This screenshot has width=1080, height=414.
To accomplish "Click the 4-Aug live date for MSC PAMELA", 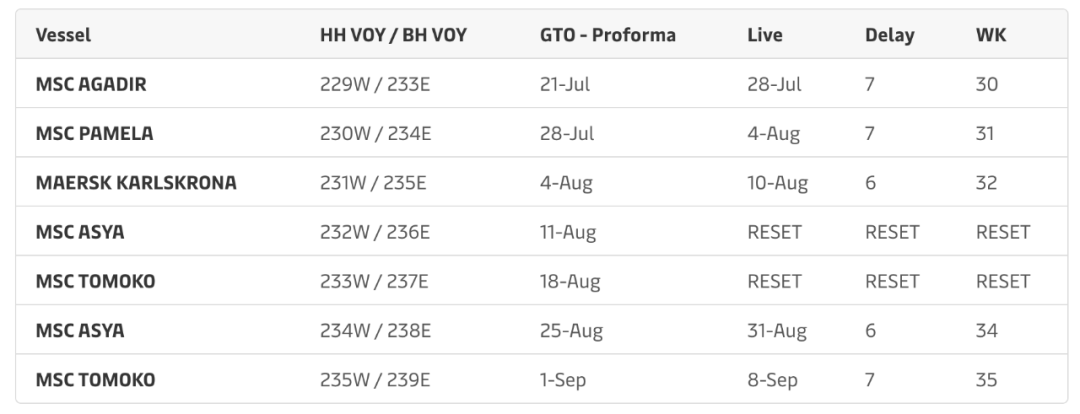I will tap(773, 133).
